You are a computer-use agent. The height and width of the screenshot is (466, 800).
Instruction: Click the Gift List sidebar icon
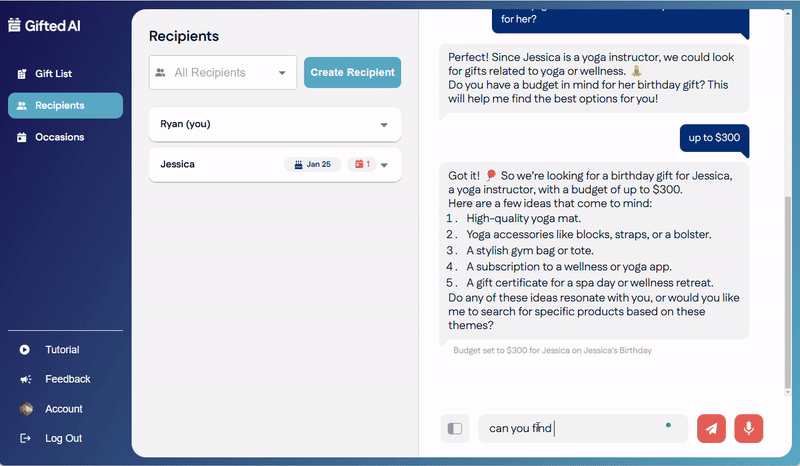22,74
